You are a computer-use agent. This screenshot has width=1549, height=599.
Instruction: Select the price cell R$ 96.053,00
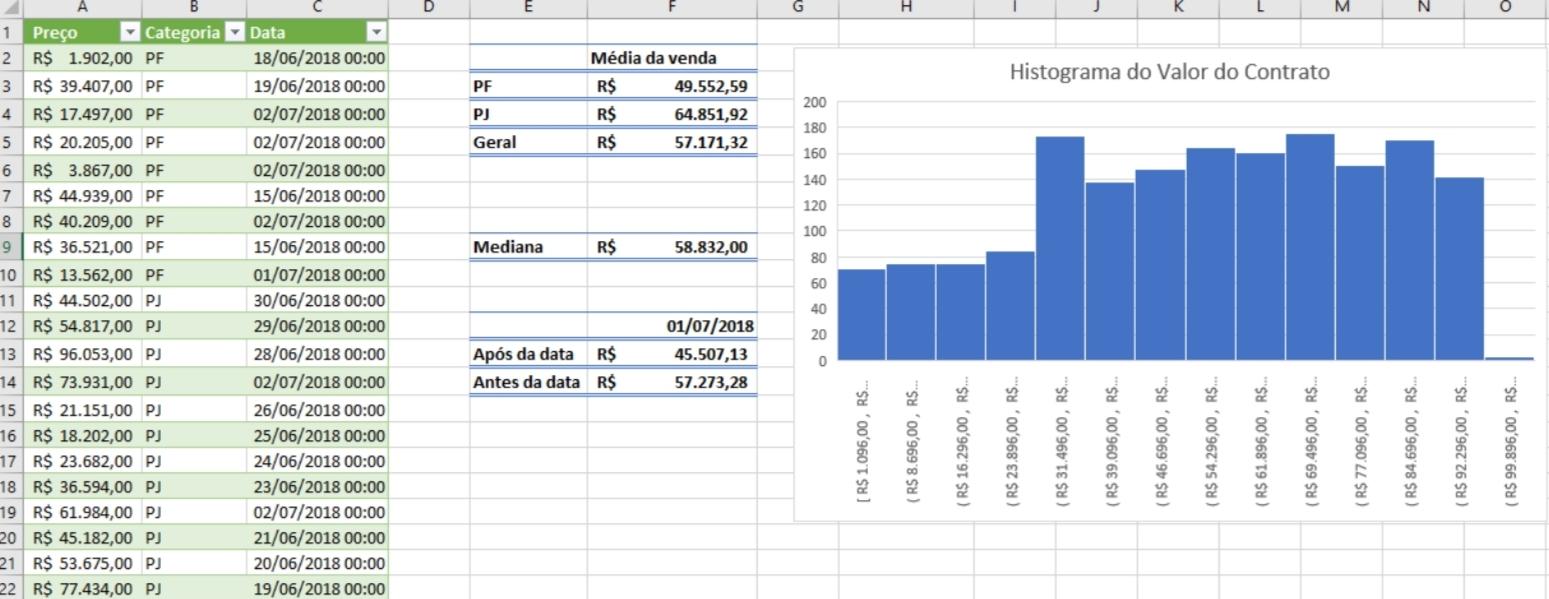[x=82, y=354]
